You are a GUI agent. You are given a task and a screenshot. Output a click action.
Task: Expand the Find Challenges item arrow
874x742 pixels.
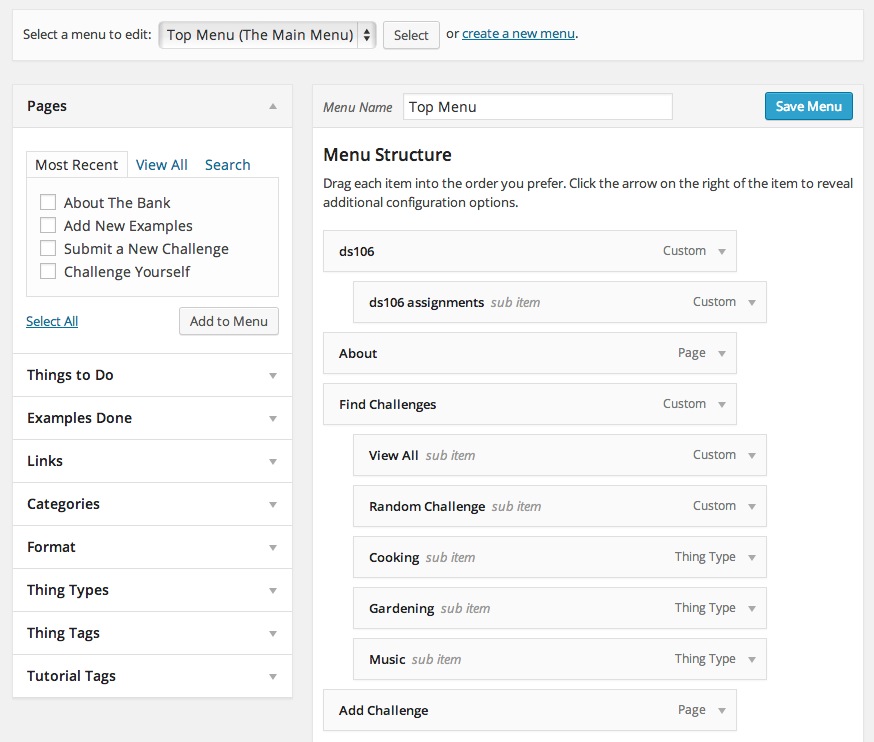[722, 404]
